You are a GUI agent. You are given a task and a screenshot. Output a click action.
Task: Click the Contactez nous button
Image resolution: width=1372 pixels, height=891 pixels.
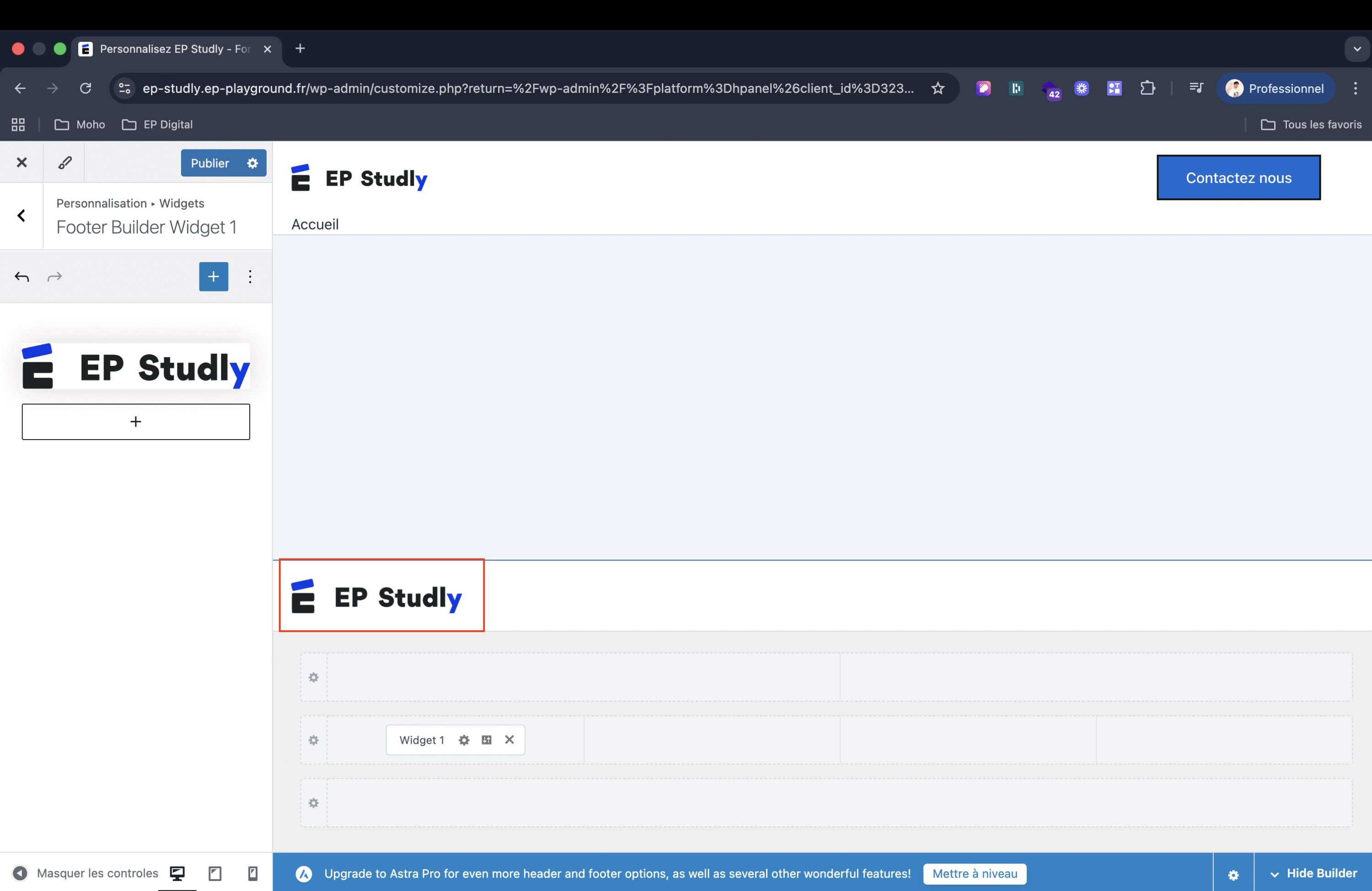point(1238,177)
